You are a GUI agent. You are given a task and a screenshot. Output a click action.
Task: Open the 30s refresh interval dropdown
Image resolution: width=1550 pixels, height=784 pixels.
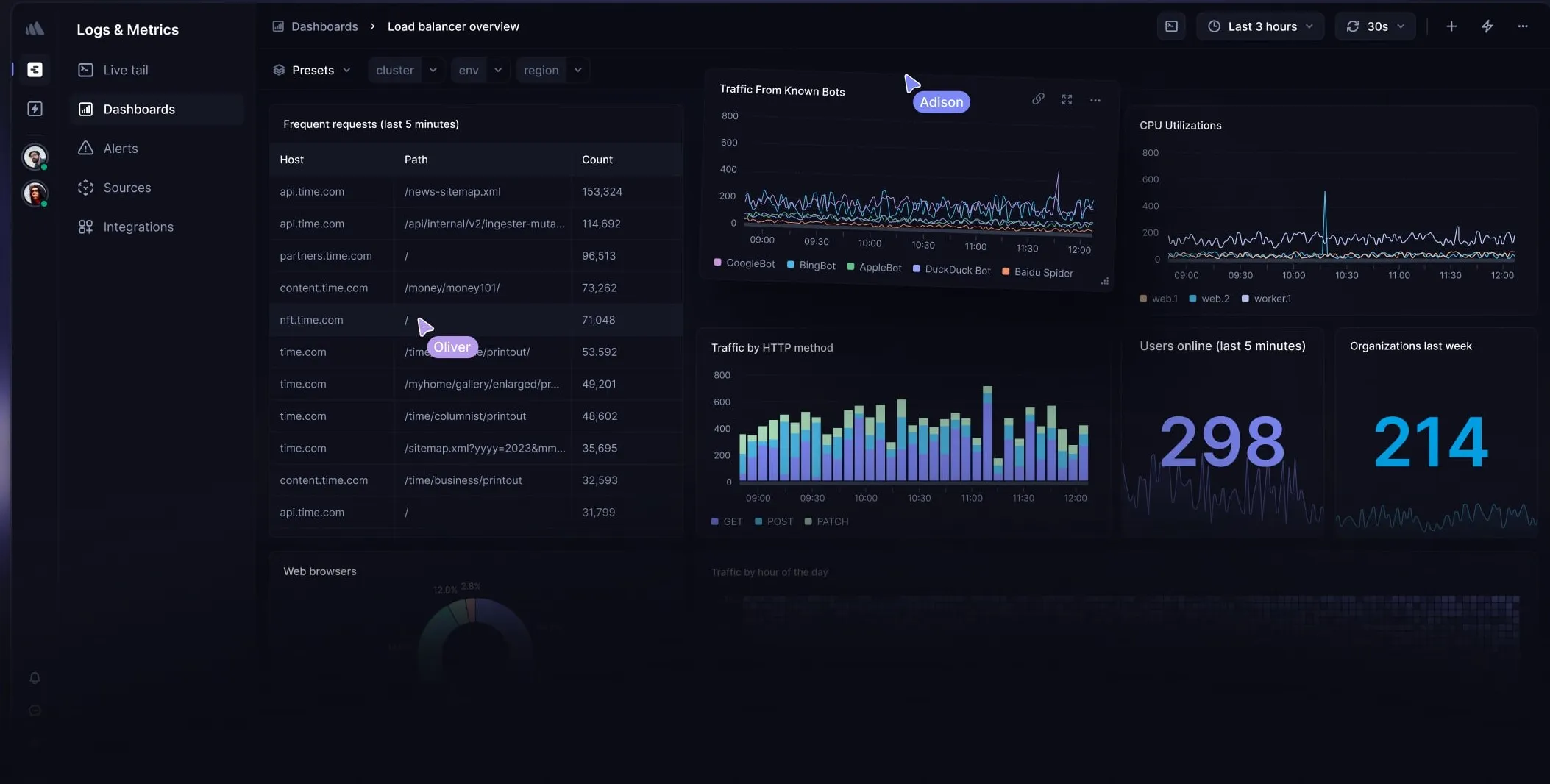(x=1375, y=26)
